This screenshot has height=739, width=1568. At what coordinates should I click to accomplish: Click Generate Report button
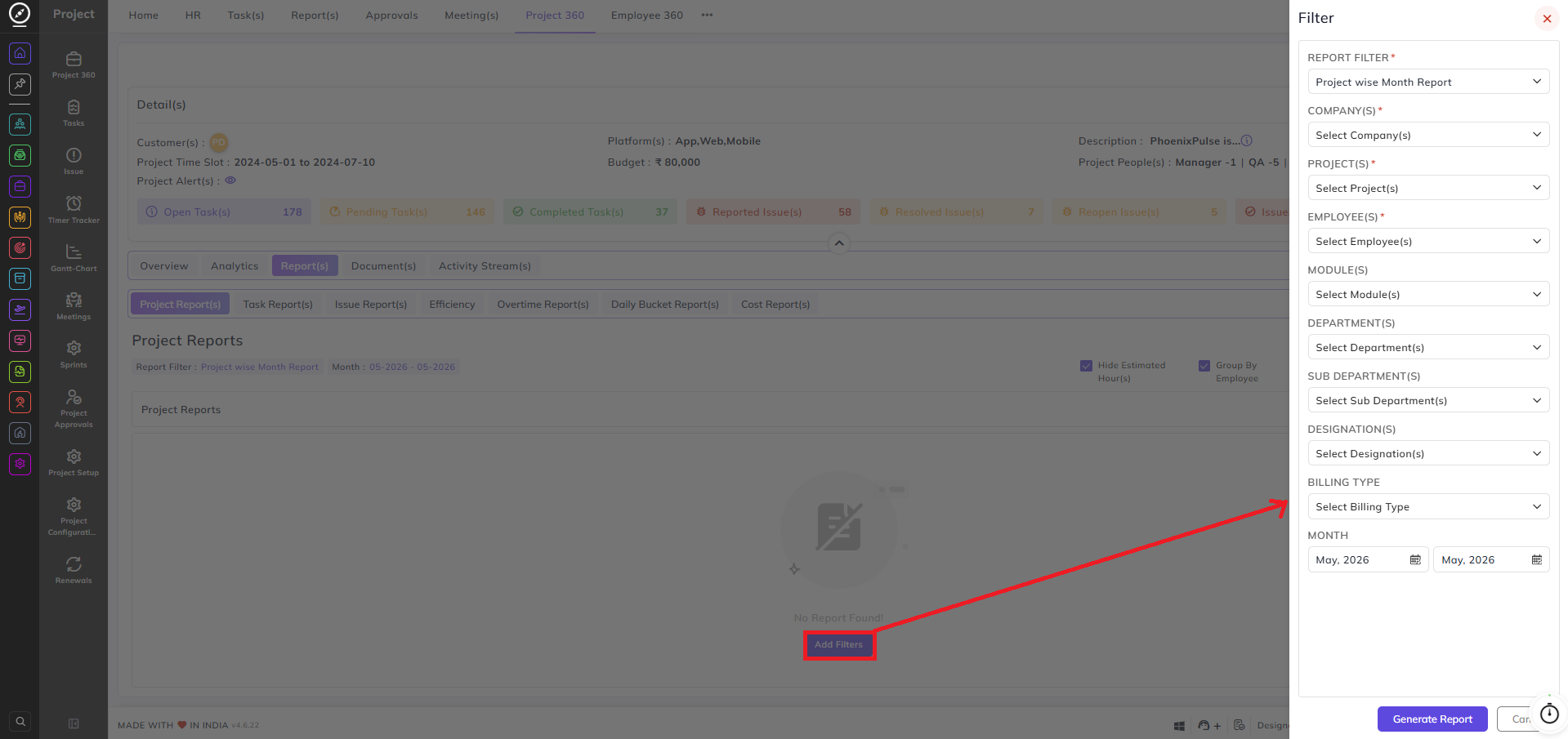coord(1432,719)
